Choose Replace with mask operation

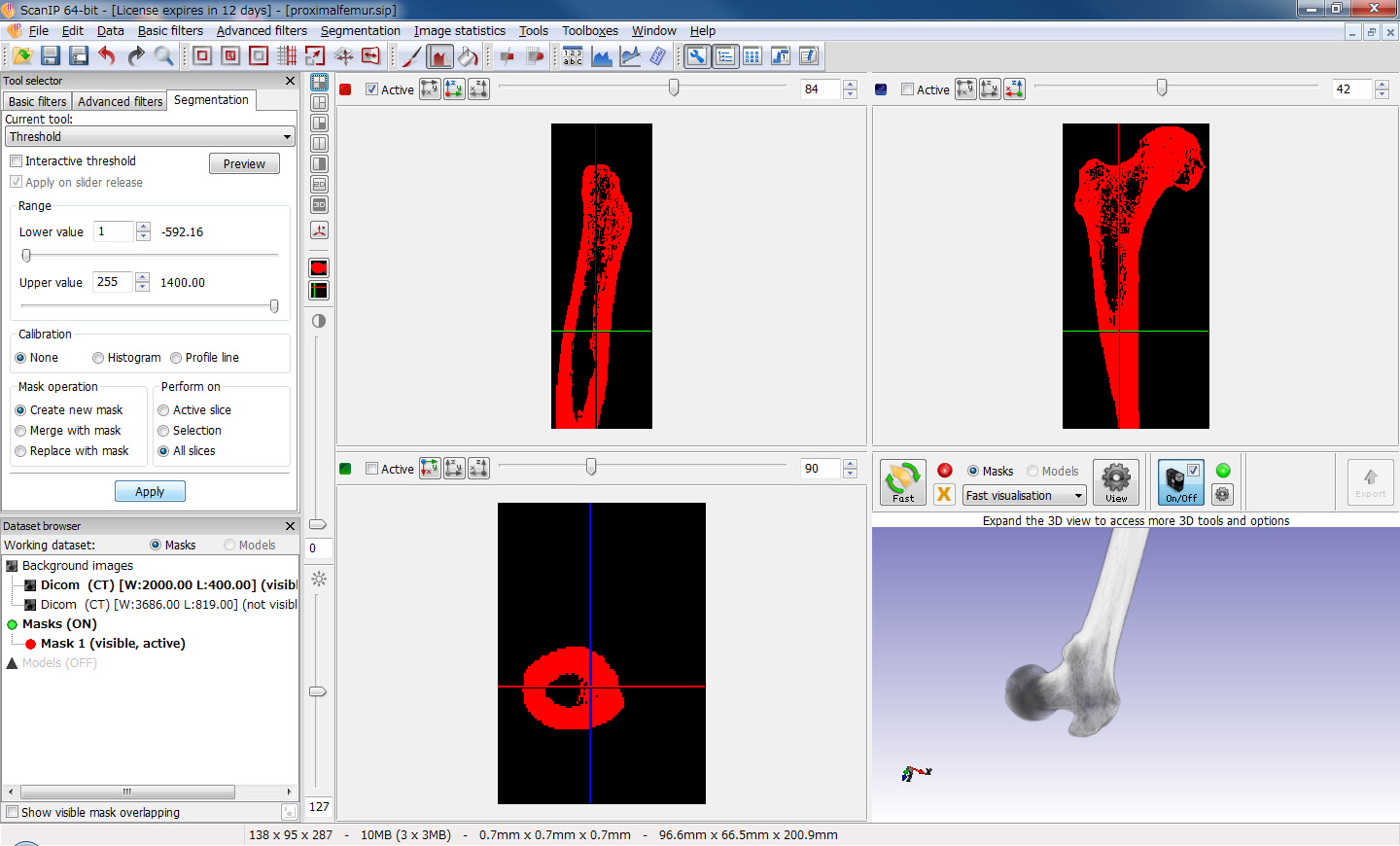click(x=20, y=451)
